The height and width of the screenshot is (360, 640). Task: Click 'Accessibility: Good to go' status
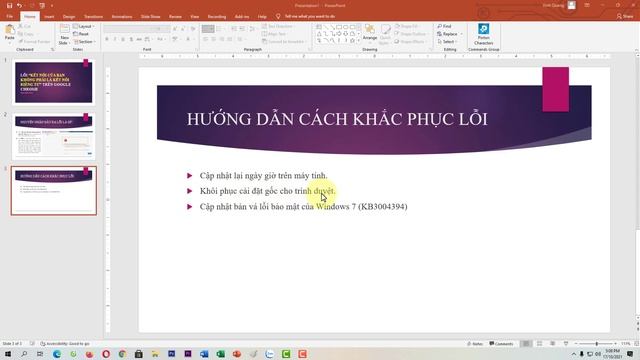pyautogui.click(x=64, y=344)
